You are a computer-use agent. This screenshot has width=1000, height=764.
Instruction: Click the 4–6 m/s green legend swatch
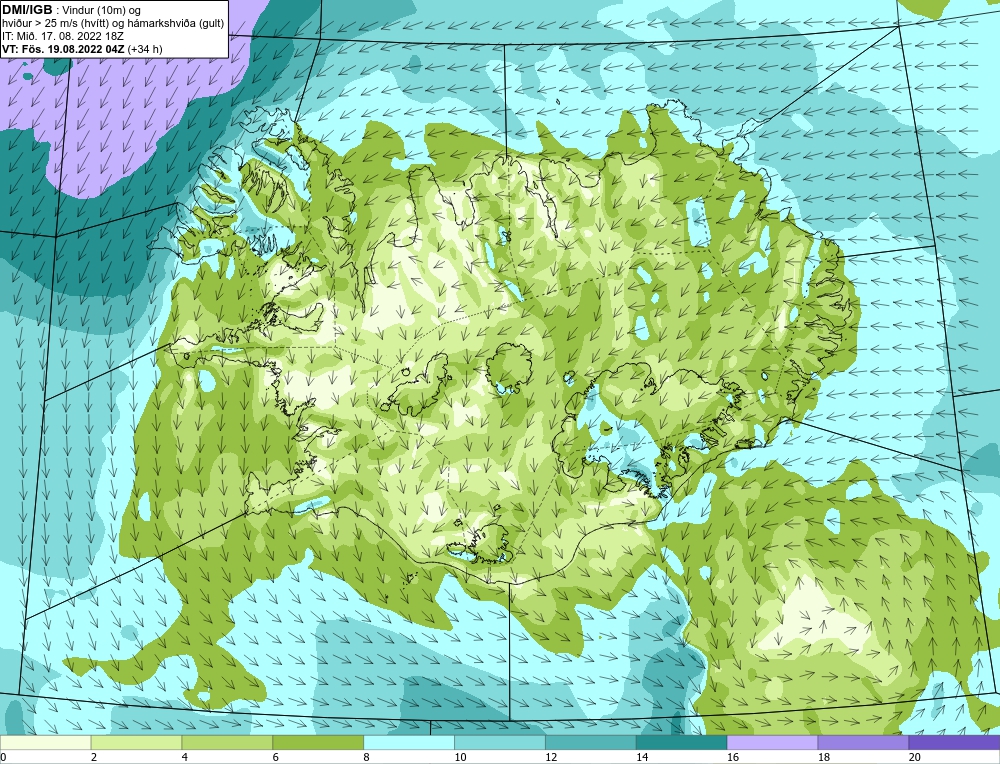[227, 743]
